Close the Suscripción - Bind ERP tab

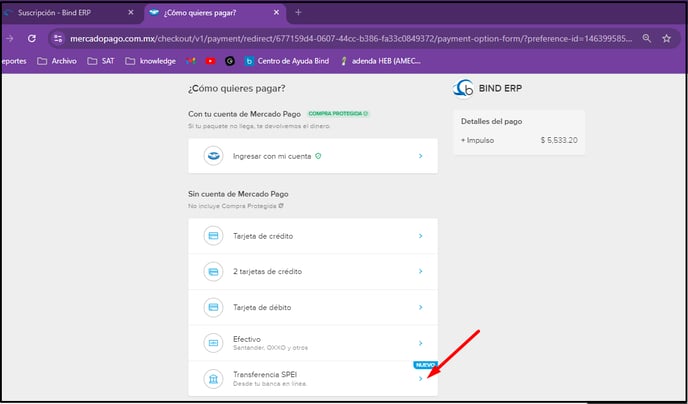point(130,13)
